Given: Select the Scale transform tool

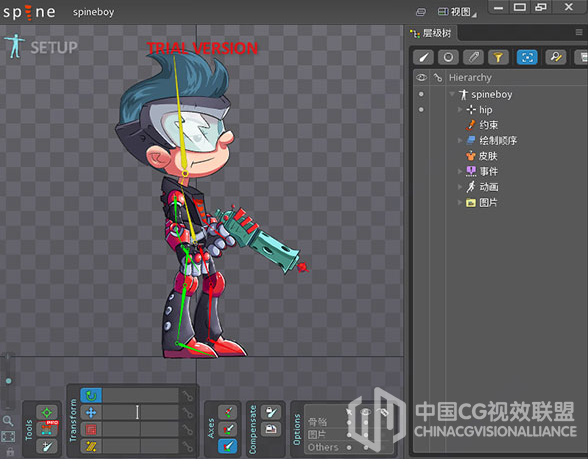Looking at the screenshot, I should [x=91, y=429].
